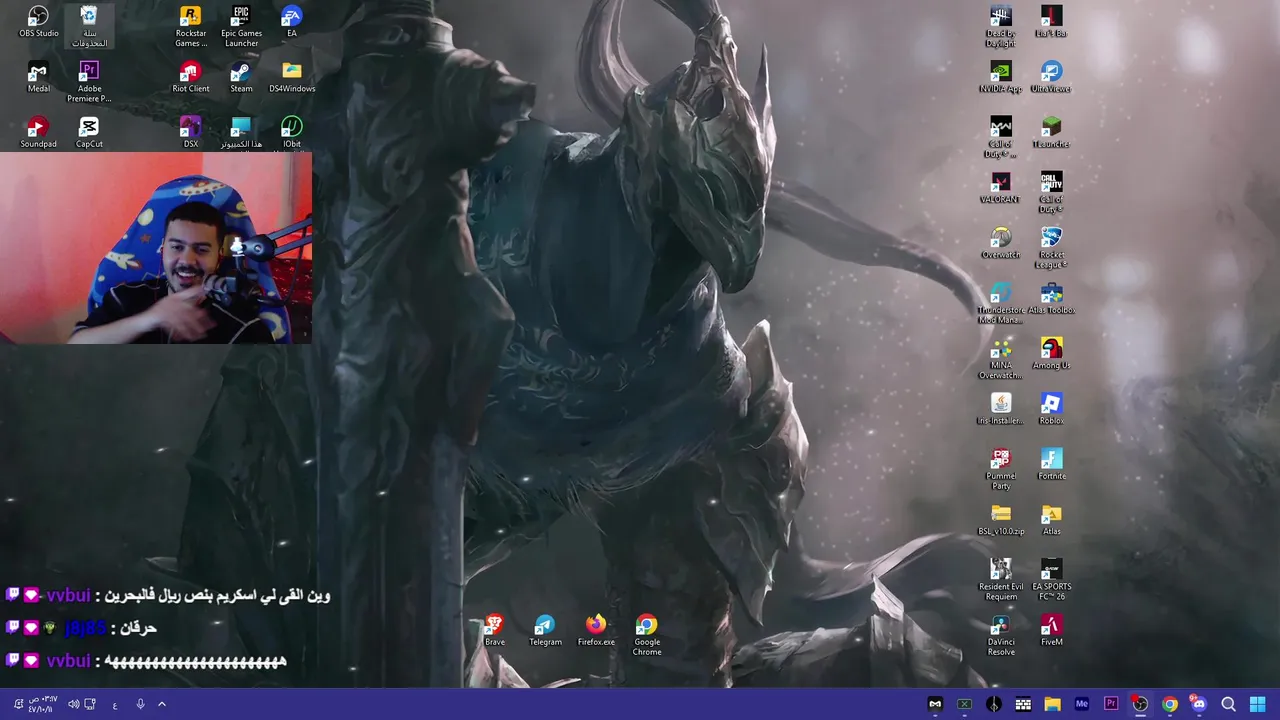1280x720 pixels.
Task: Launch Rockstar Games Launcher shortcut
Action: [x=190, y=26]
